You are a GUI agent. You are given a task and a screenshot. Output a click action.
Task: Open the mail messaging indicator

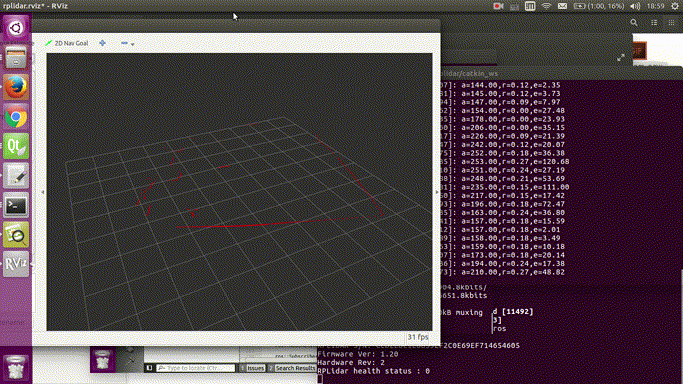tap(562, 6)
